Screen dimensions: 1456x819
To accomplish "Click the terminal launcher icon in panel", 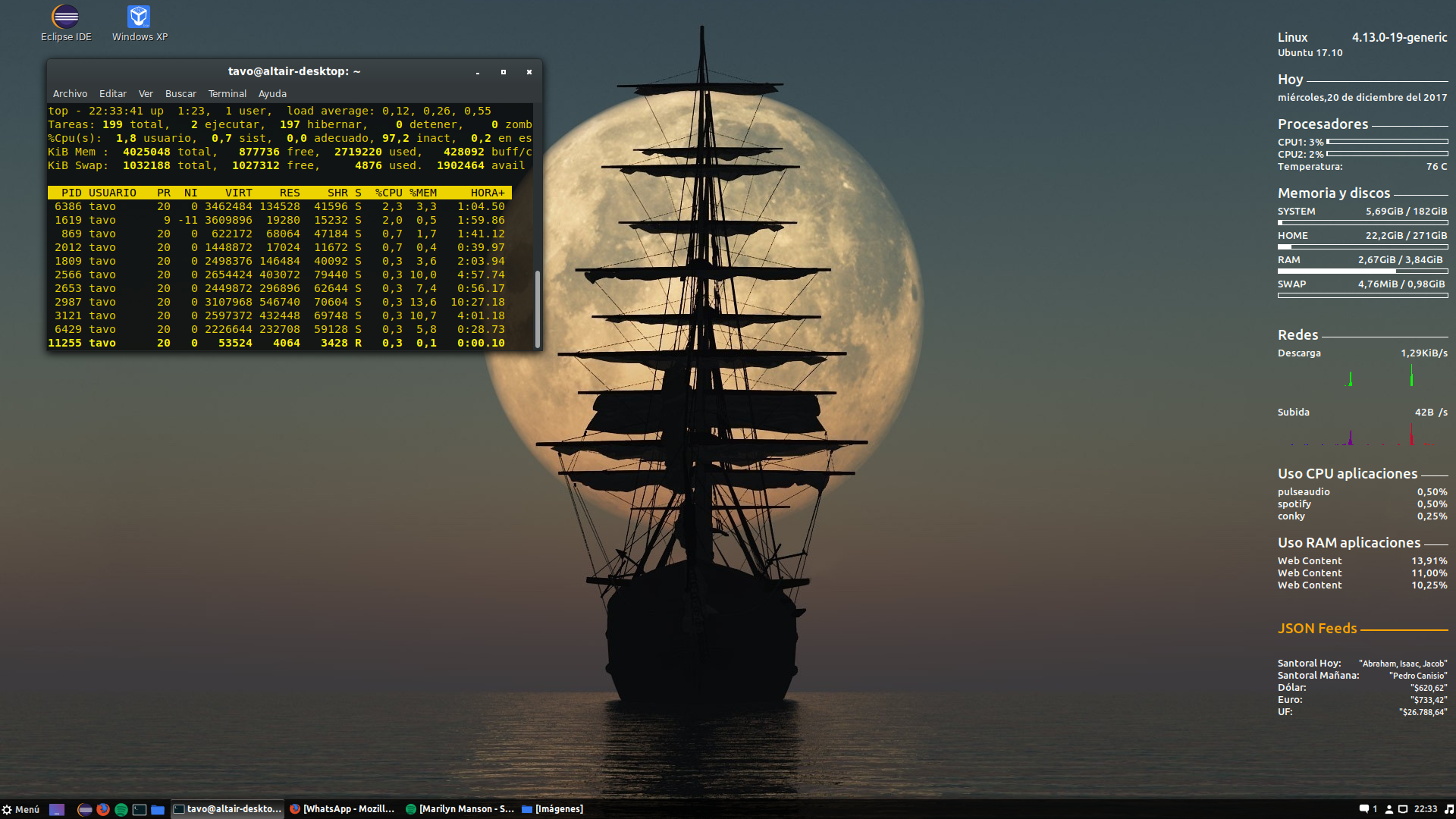I will (140, 809).
